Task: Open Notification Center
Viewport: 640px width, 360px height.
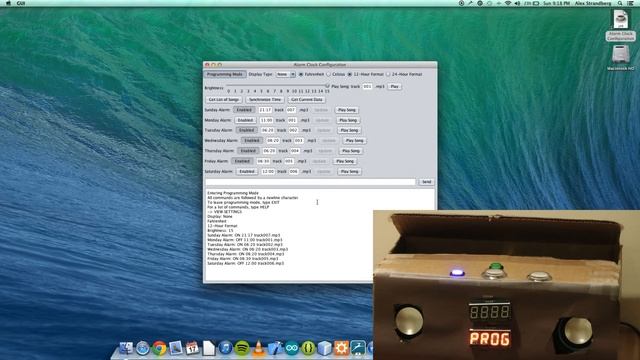Action: 631,3
